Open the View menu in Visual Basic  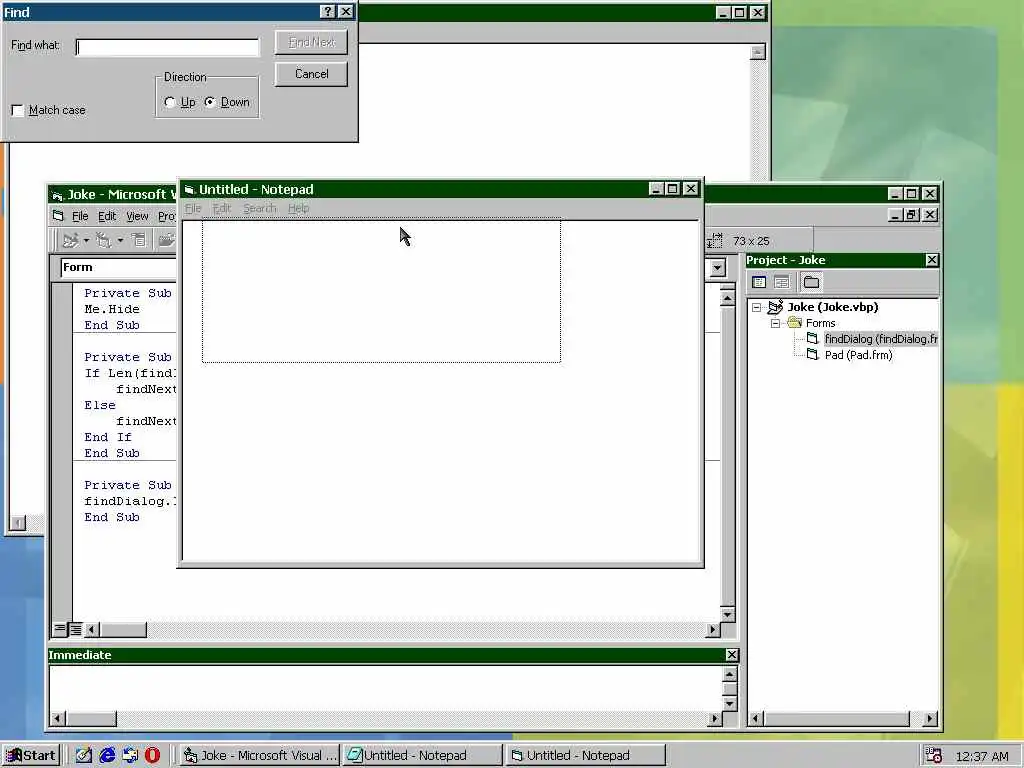(x=137, y=216)
